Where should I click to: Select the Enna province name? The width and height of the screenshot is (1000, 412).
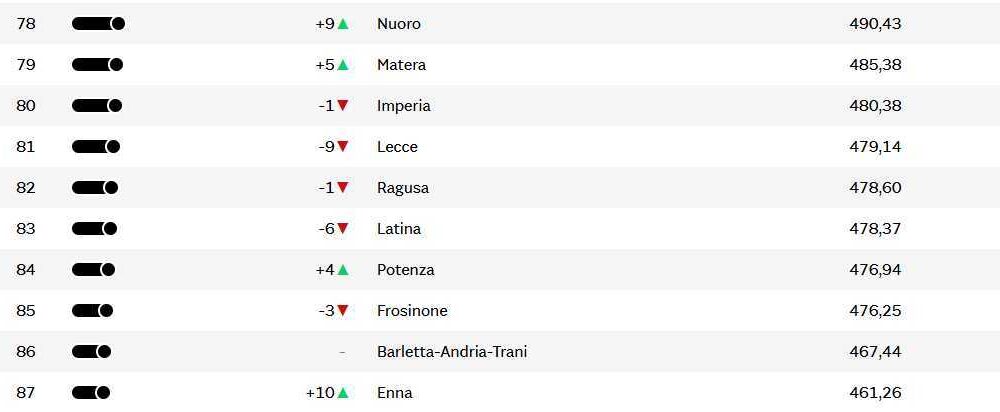(x=394, y=393)
